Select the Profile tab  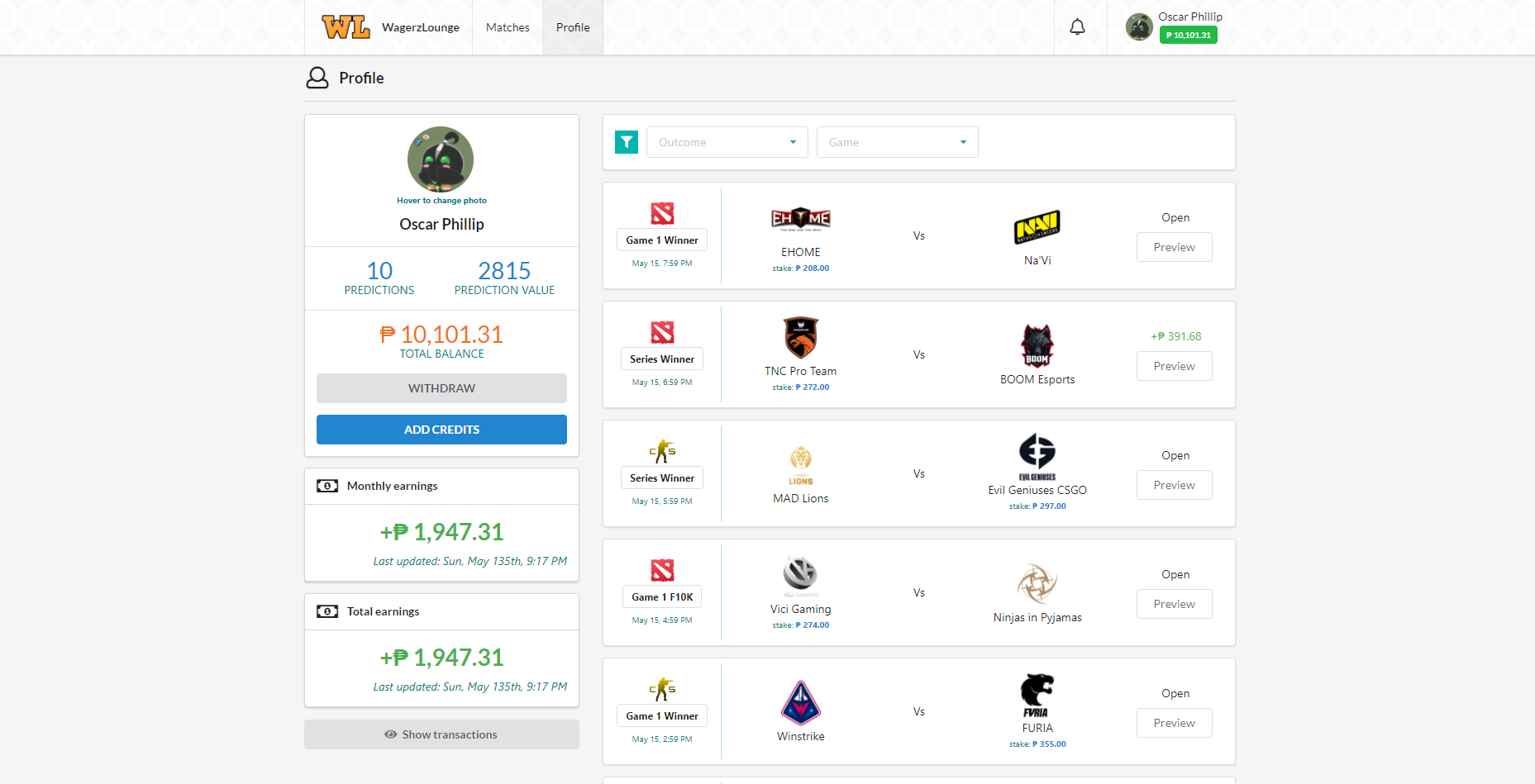572,26
